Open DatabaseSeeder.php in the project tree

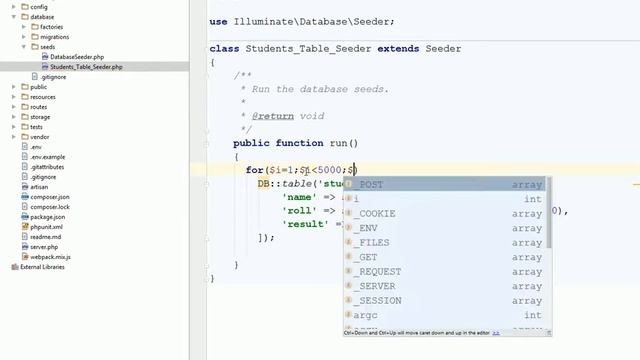[77, 57]
